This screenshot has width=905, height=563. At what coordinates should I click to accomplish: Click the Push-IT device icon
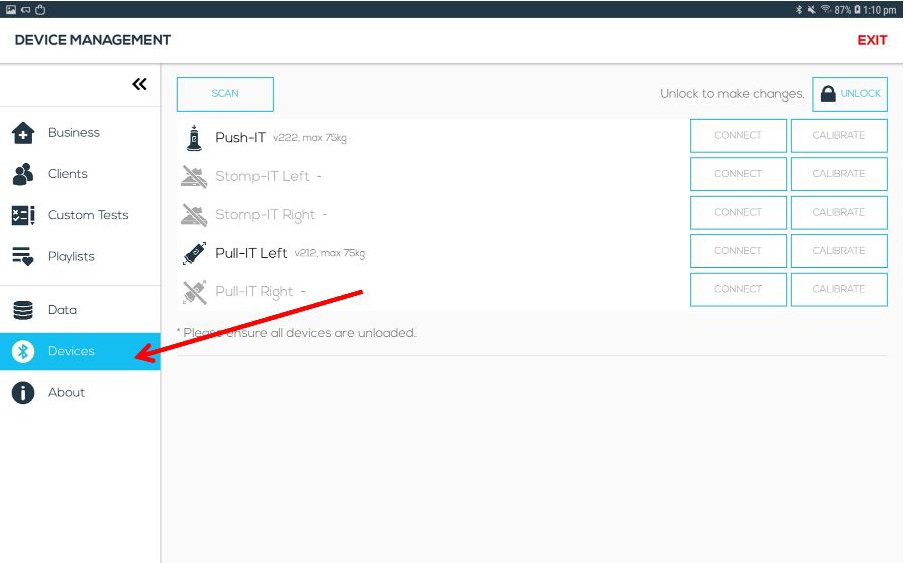[x=194, y=138]
